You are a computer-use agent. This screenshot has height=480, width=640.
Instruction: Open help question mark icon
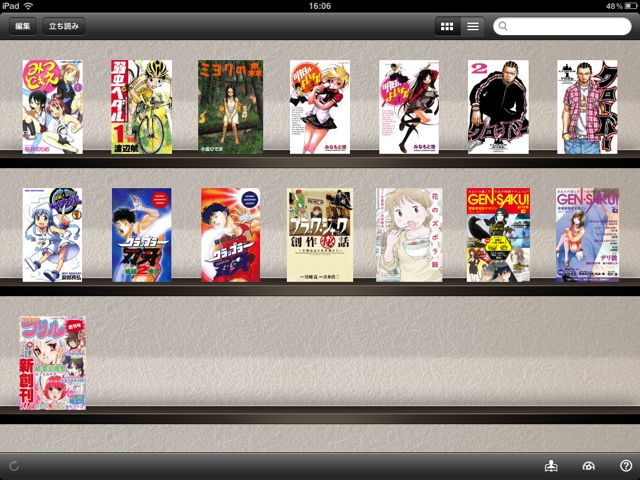coord(626,466)
